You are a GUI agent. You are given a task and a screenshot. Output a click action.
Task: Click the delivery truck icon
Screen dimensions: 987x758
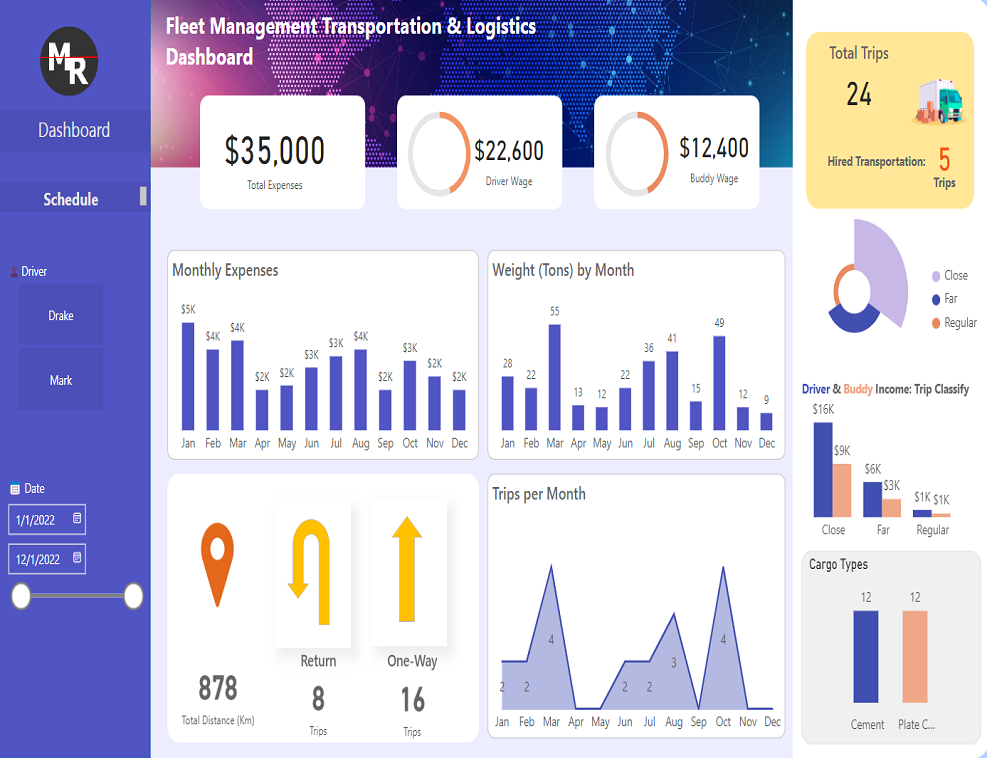[939, 101]
